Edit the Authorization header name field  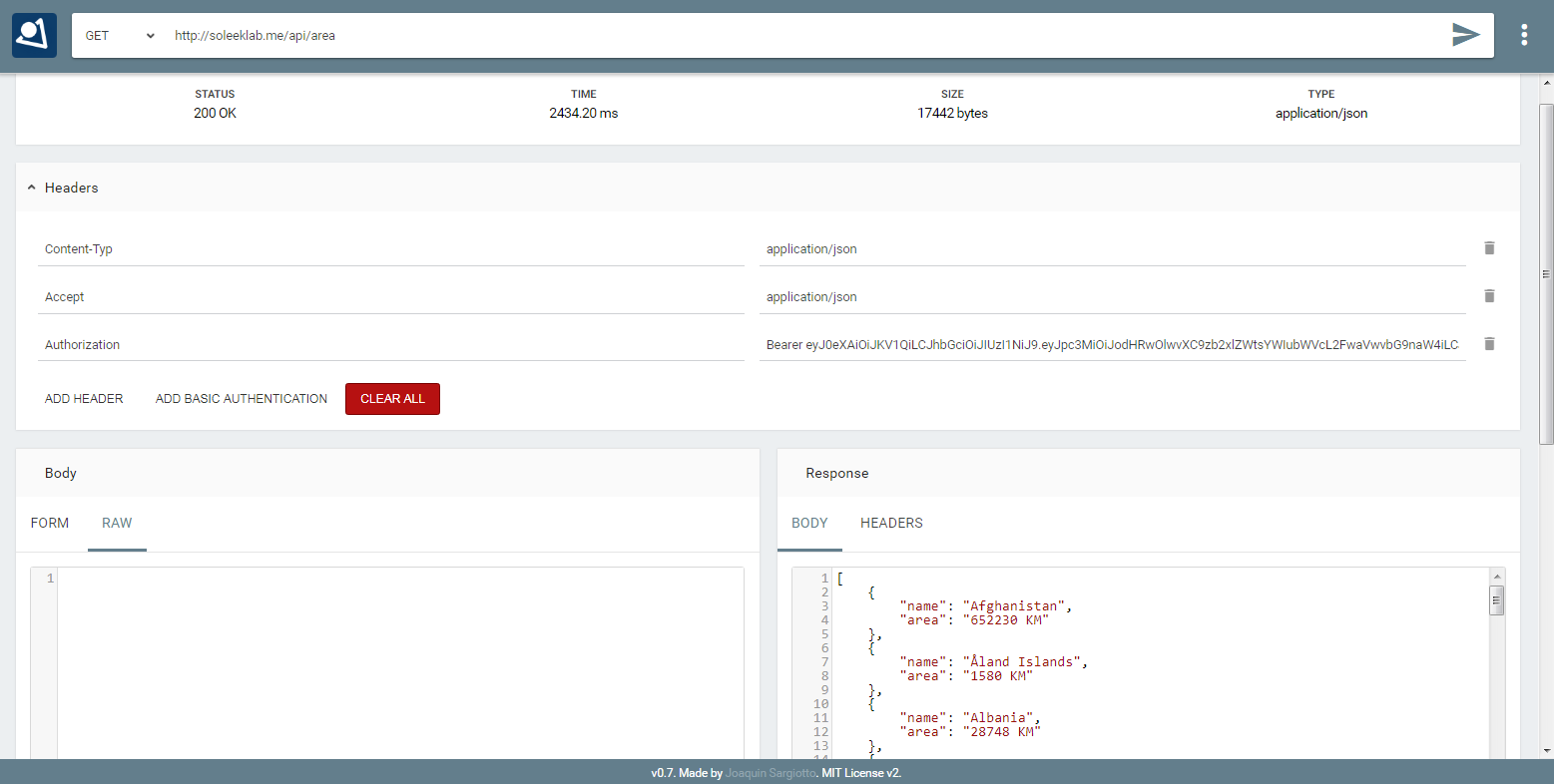point(391,345)
